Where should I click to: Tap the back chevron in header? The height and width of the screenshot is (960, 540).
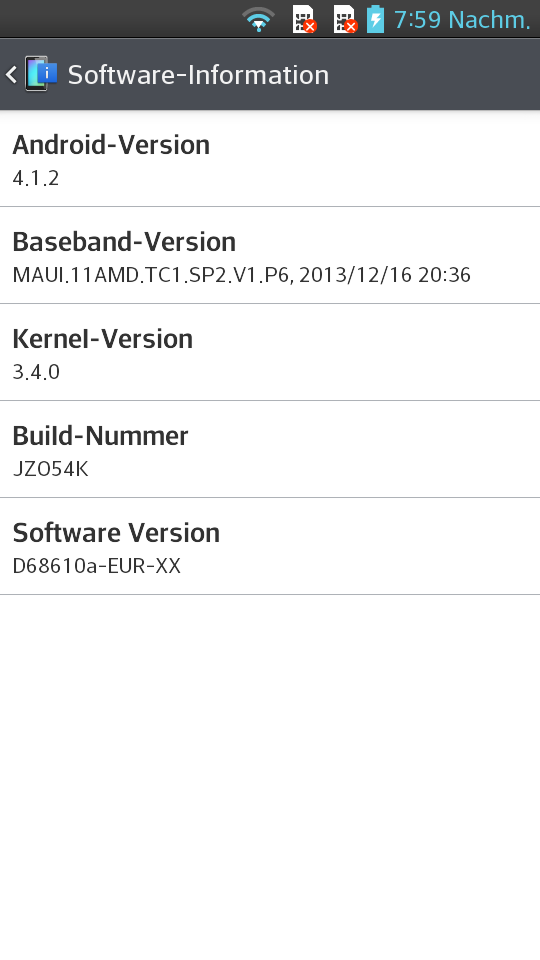pos(11,75)
